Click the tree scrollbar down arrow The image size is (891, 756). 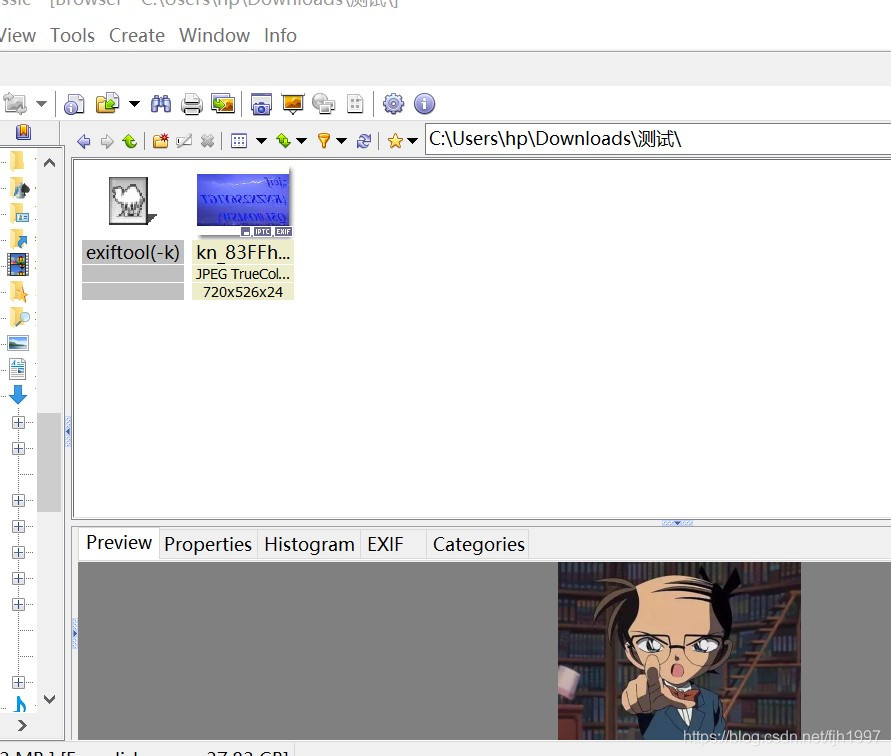[49, 699]
